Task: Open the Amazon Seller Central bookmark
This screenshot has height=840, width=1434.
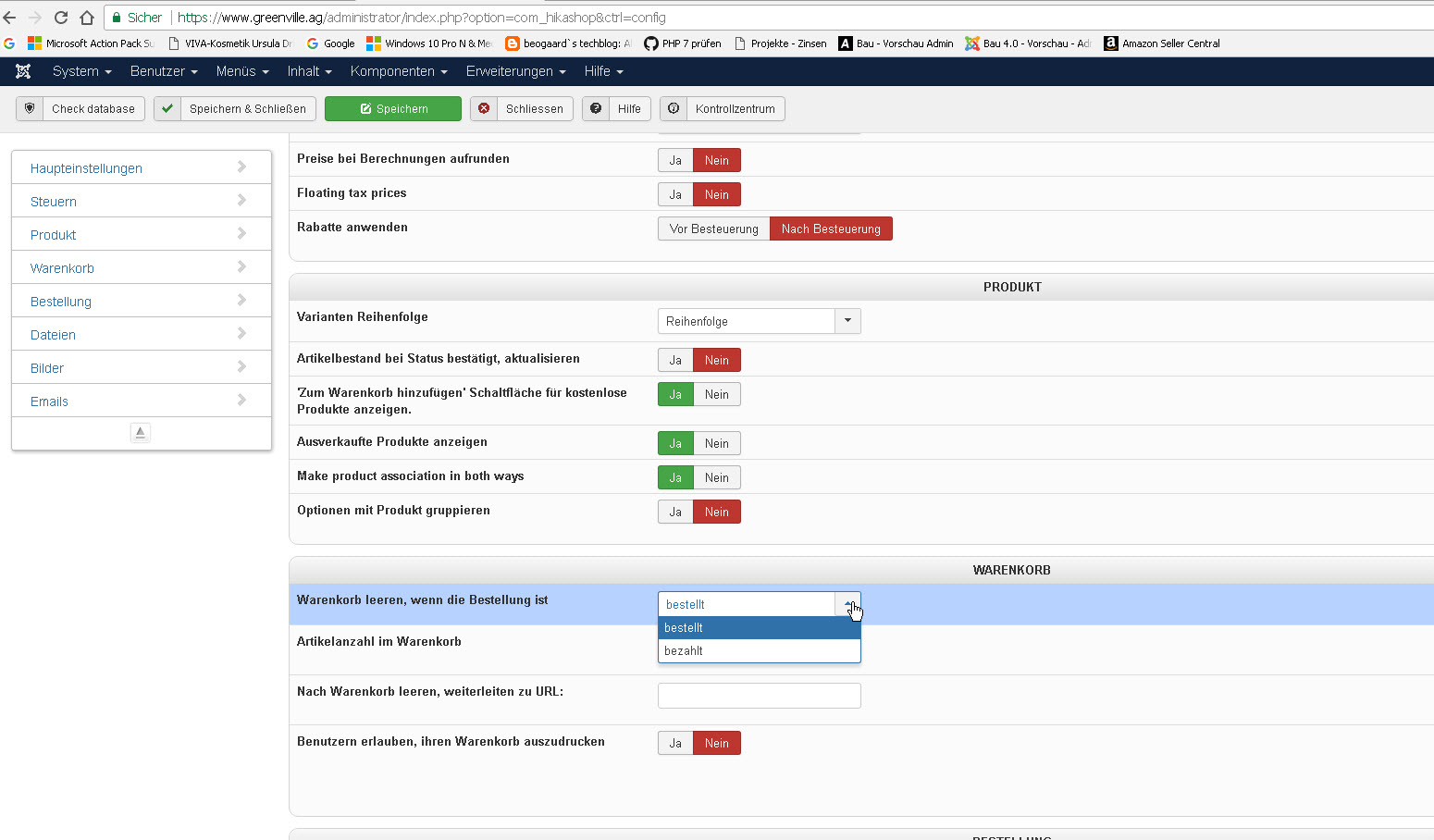Action: 1162,43
